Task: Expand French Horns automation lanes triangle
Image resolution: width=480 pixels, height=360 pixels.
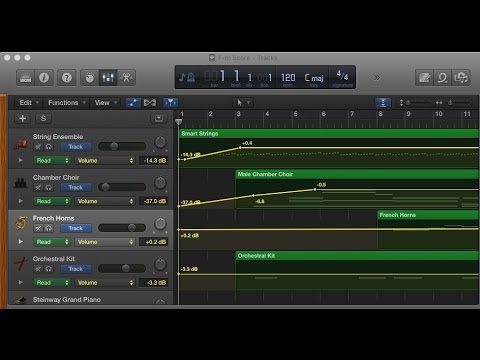Action: click(x=21, y=242)
